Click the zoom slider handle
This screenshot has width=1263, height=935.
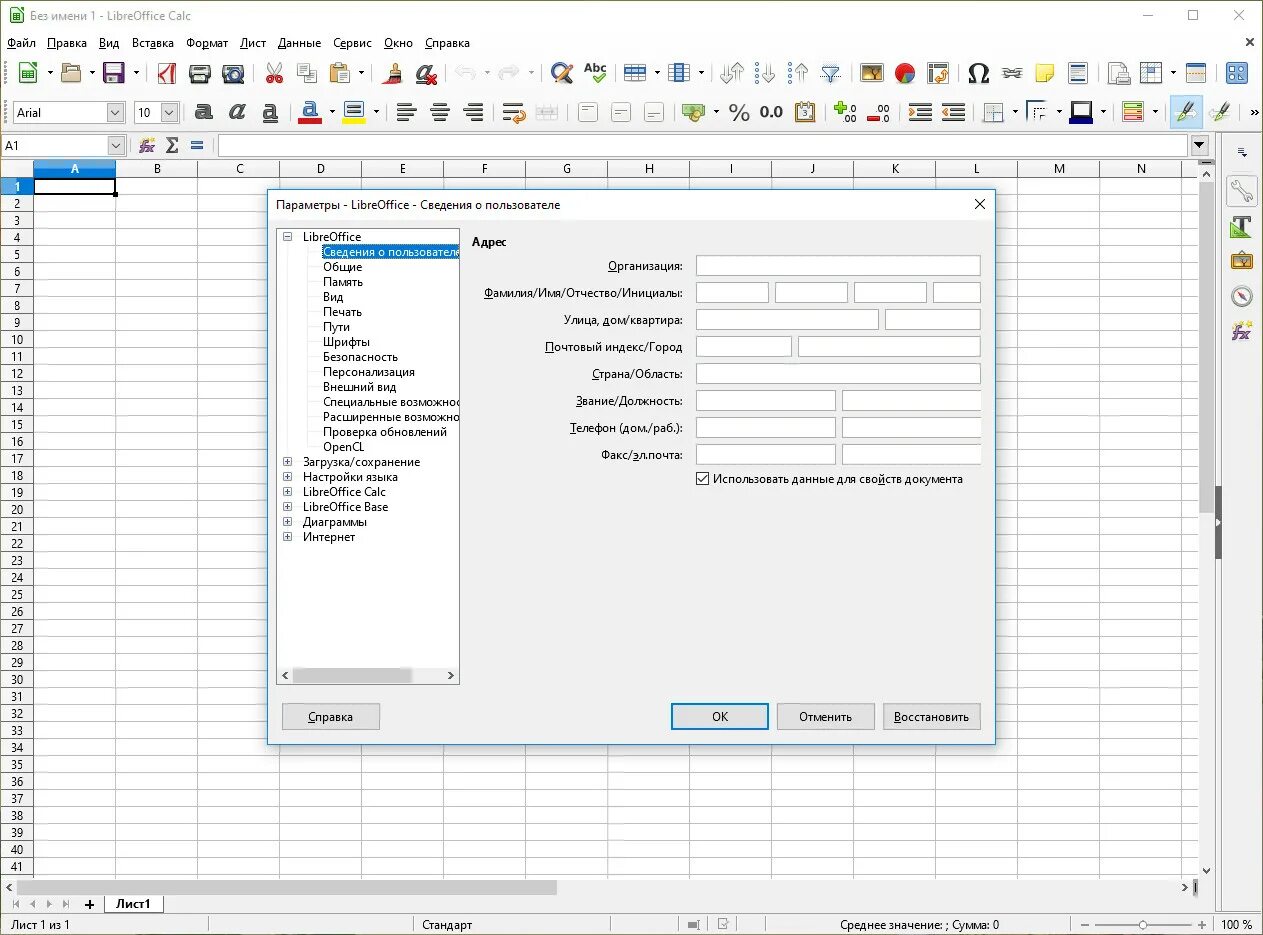coord(1143,925)
